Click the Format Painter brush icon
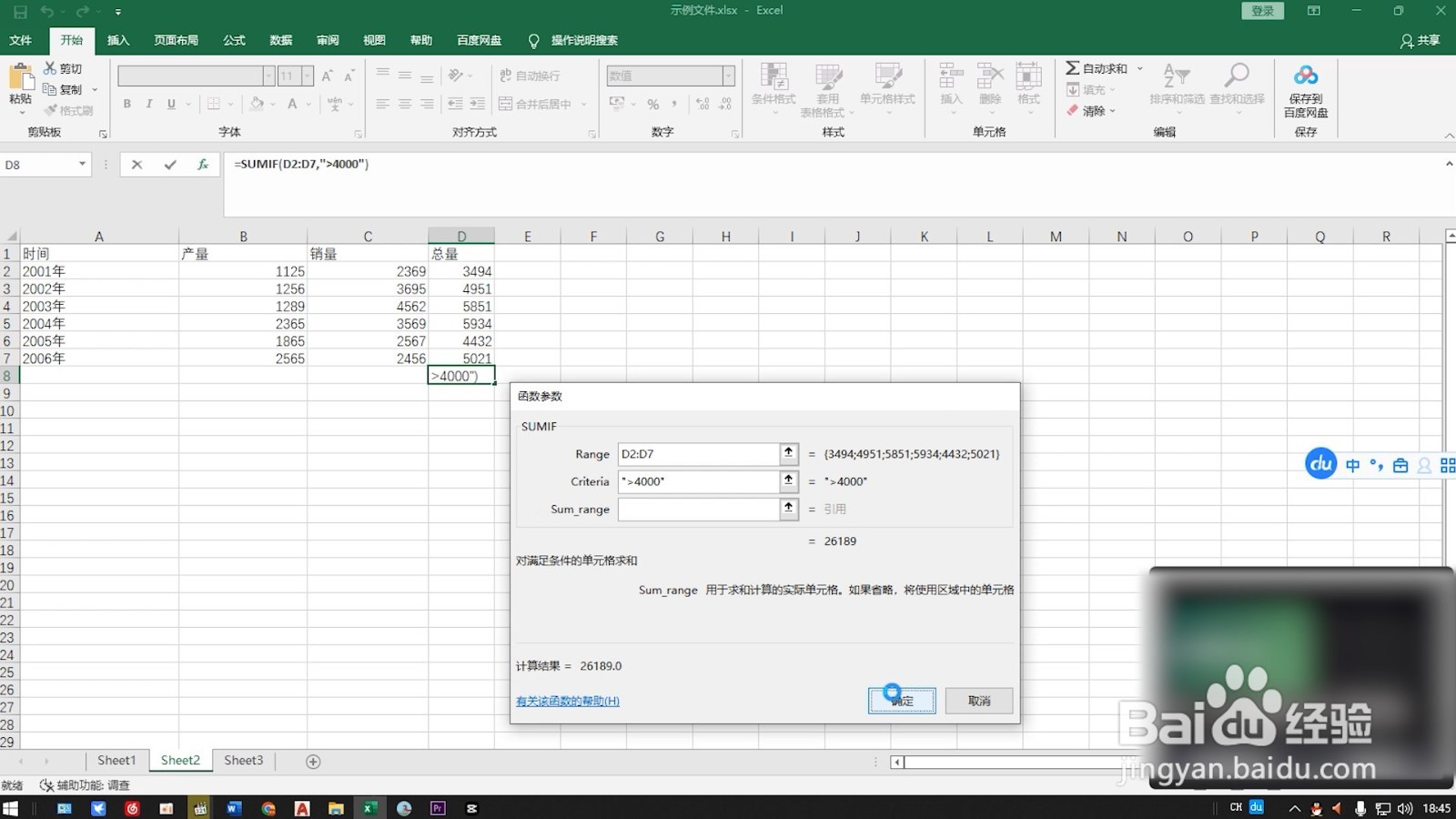Image resolution: width=1456 pixels, height=819 pixels. [x=50, y=110]
